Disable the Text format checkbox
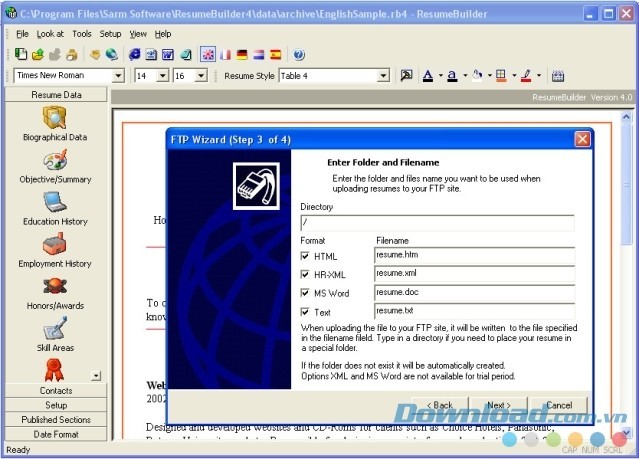This screenshot has width=639, height=459. click(306, 312)
